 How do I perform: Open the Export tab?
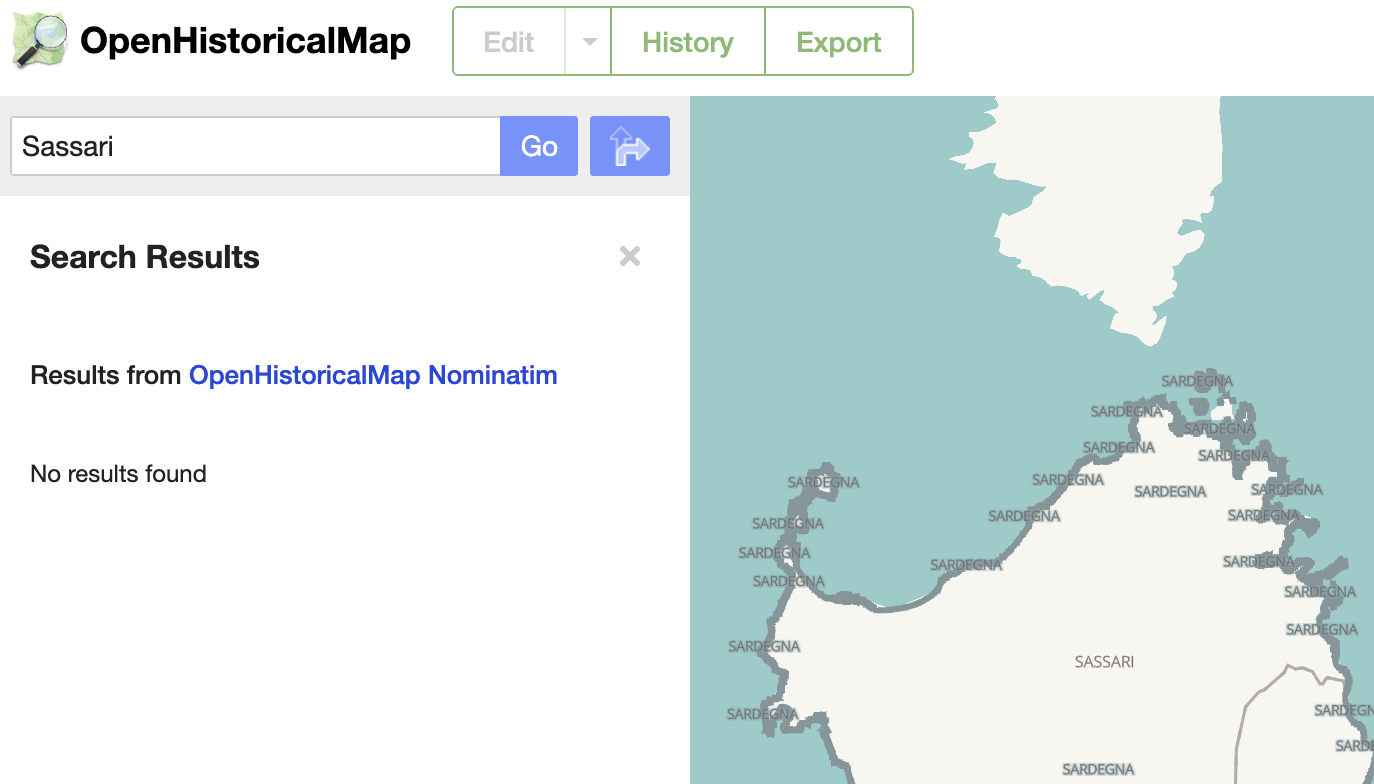[838, 41]
